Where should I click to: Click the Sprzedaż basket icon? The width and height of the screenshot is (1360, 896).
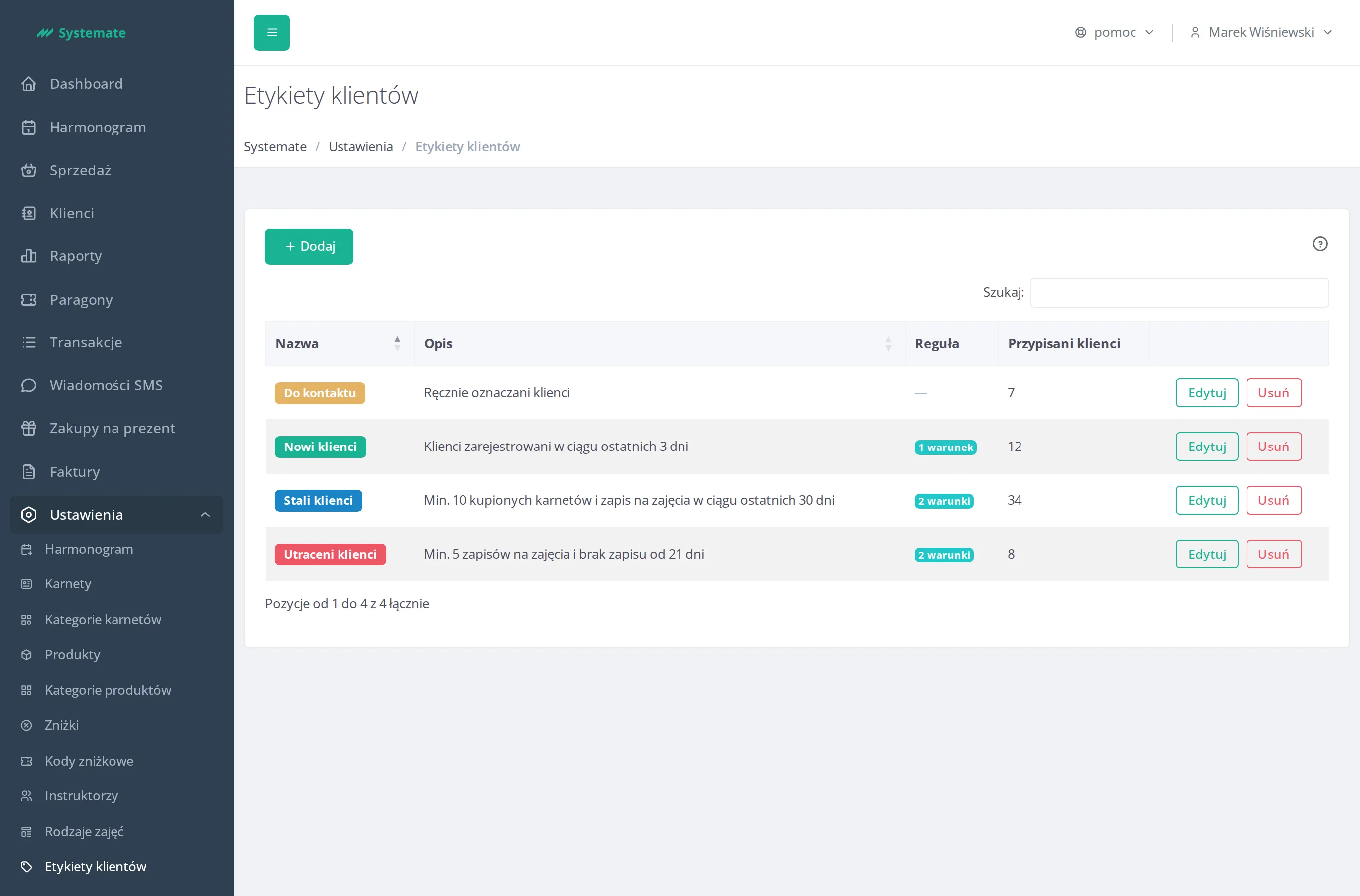(28, 170)
